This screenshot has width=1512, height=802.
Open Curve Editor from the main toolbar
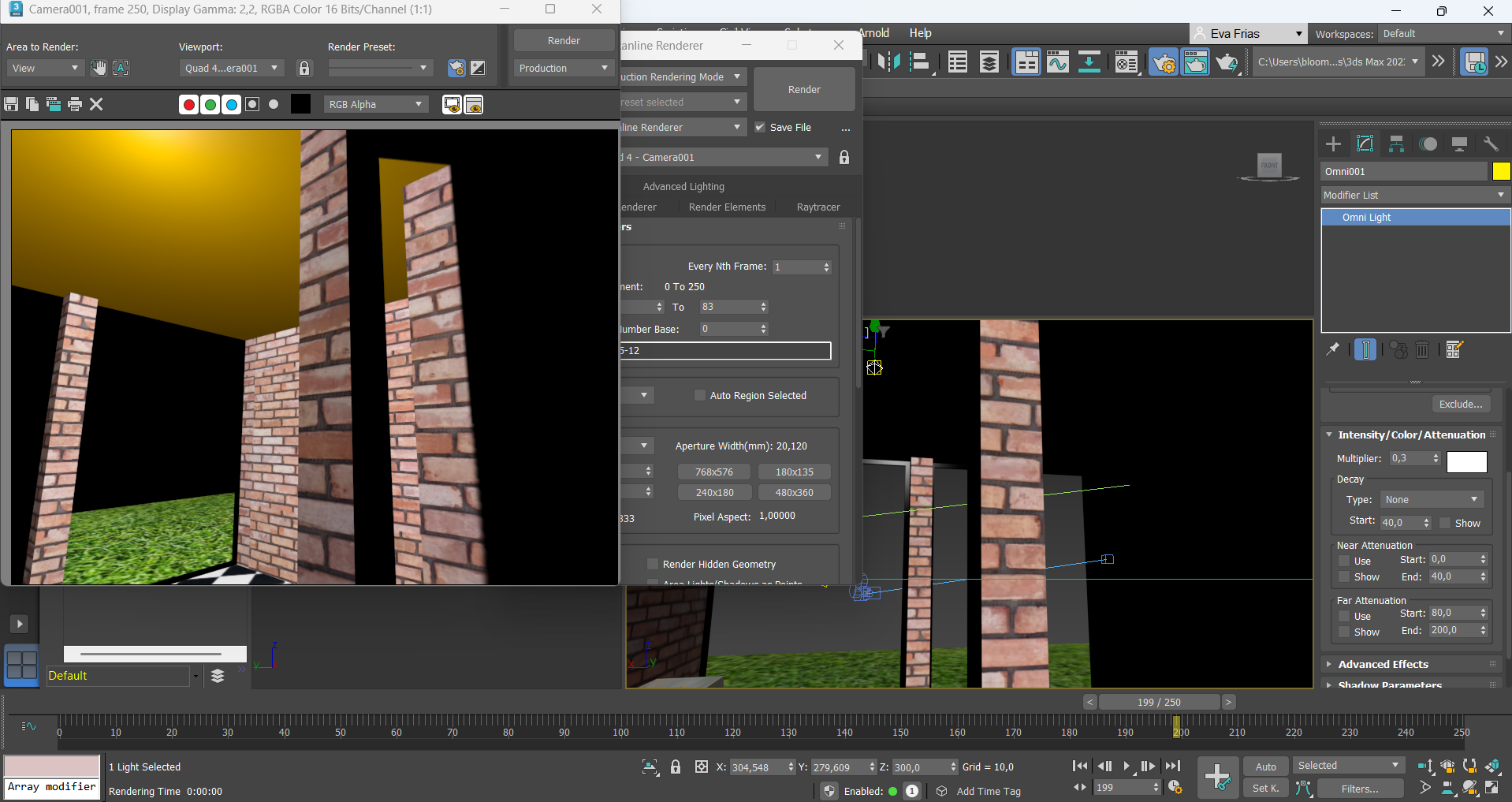(1057, 62)
